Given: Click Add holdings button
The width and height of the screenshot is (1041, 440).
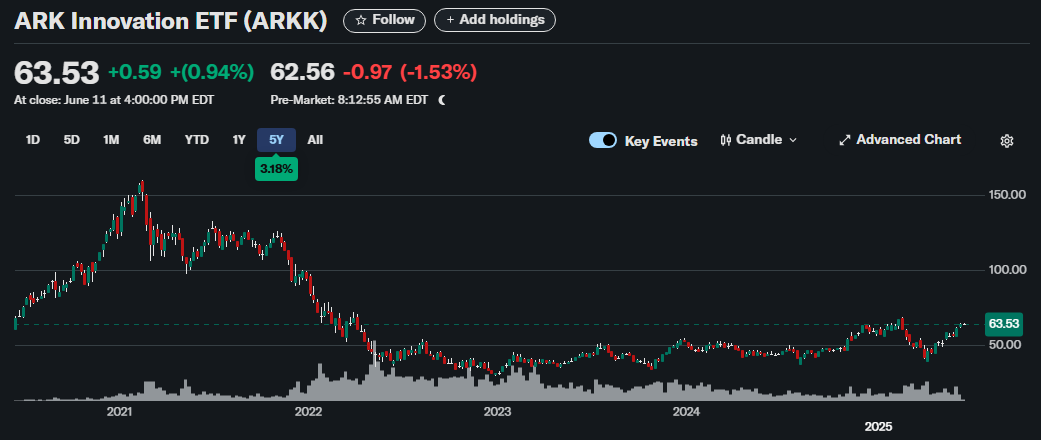Looking at the screenshot, I should tap(495, 20).
